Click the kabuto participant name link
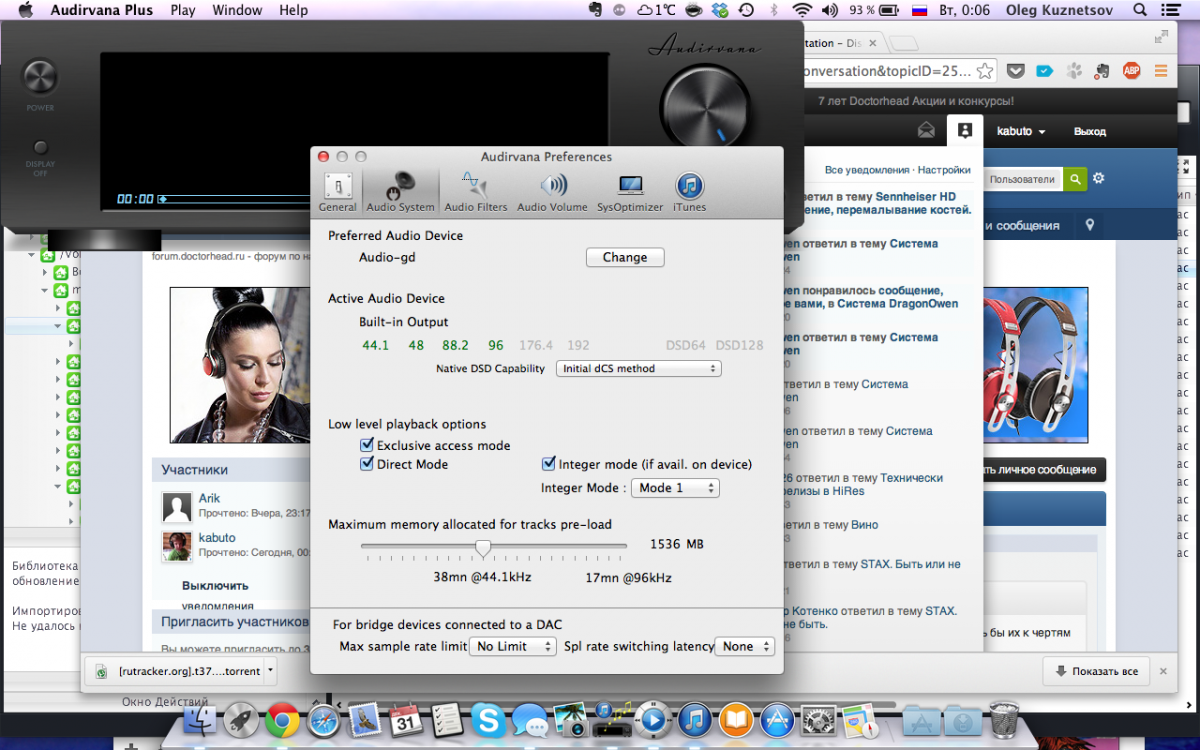This screenshot has height=750, width=1200. pos(216,538)
